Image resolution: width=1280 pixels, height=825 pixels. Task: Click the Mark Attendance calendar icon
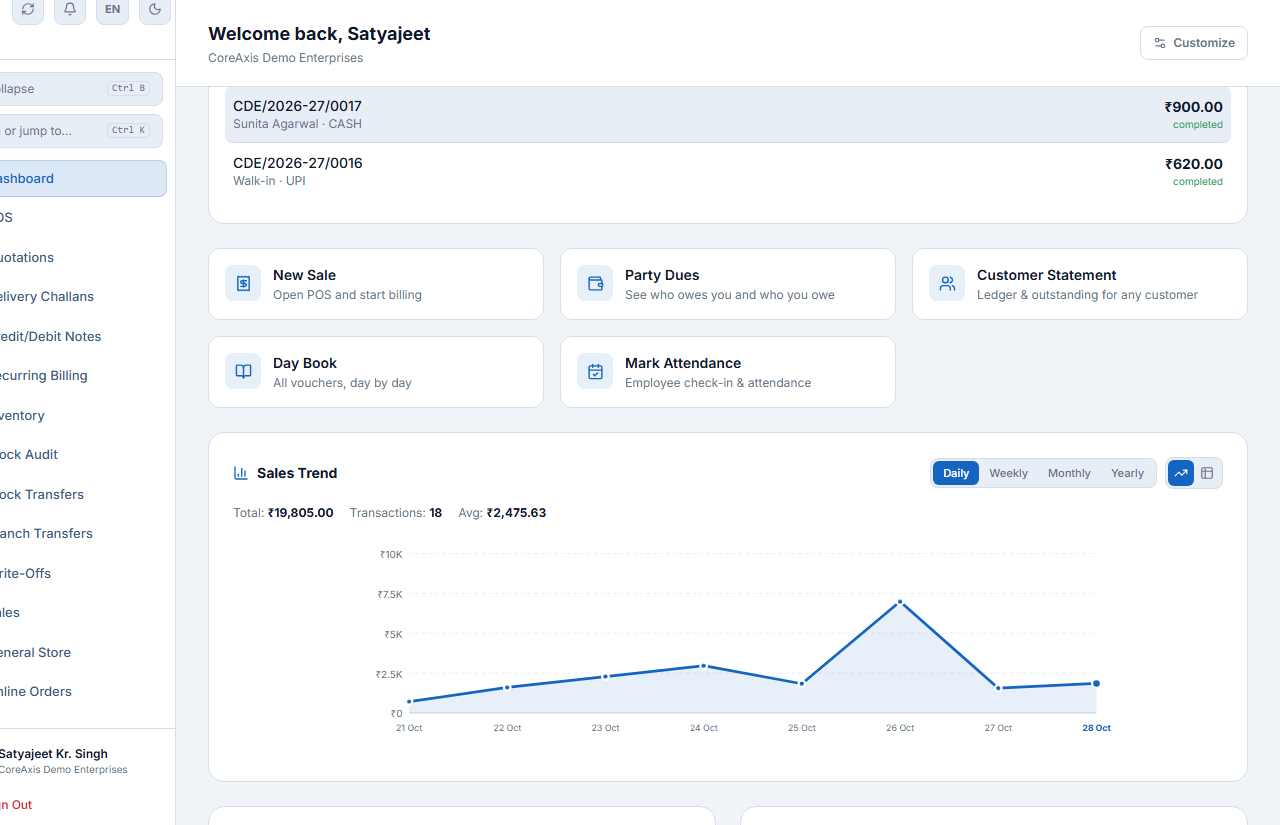click(595, 372)
